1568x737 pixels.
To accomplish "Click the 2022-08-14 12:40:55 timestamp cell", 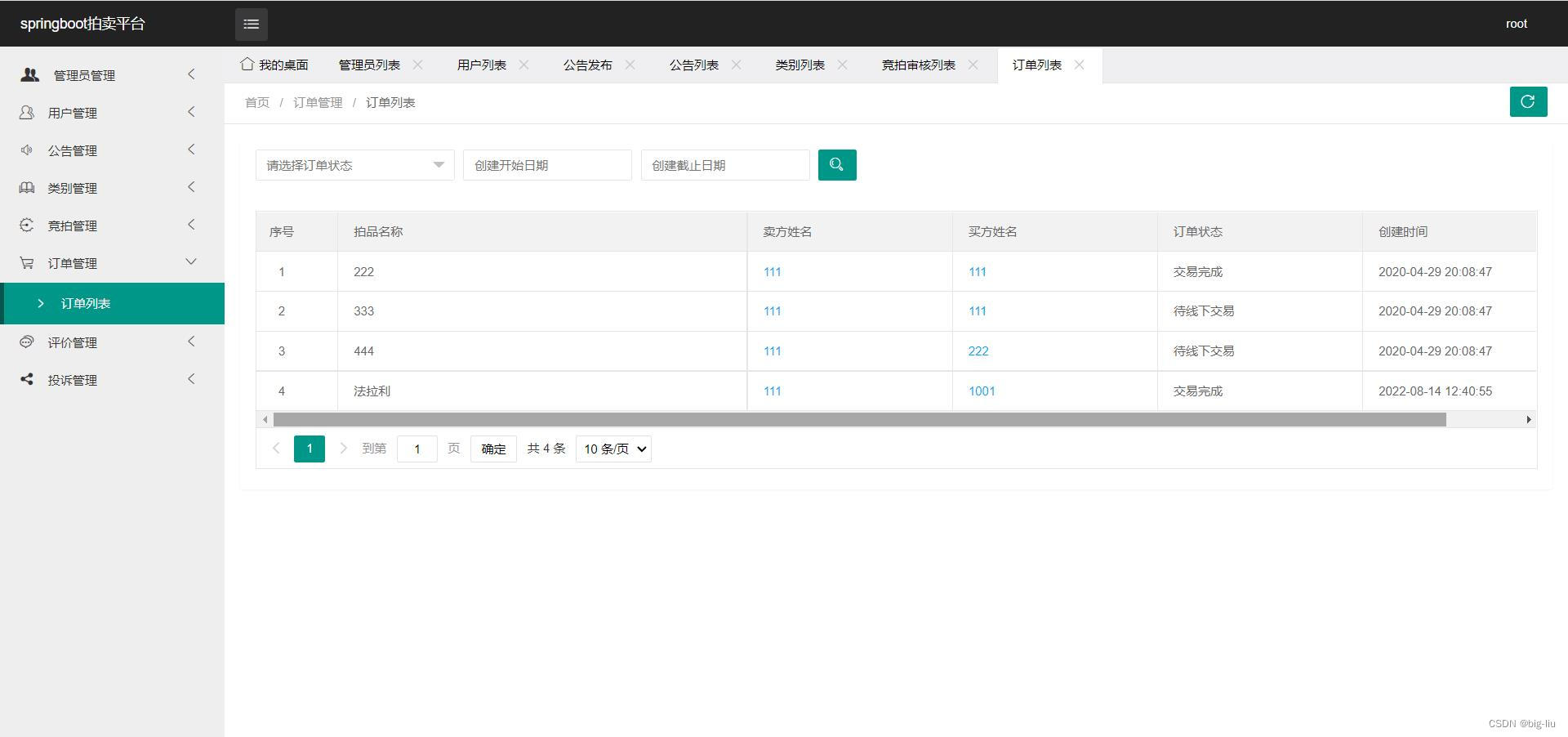I will pos(1450,391).
